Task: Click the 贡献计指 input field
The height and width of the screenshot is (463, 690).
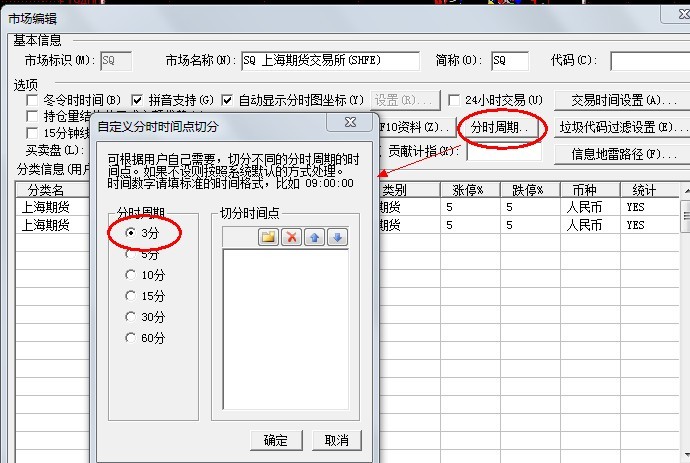Action: click(x=504, y=151)
